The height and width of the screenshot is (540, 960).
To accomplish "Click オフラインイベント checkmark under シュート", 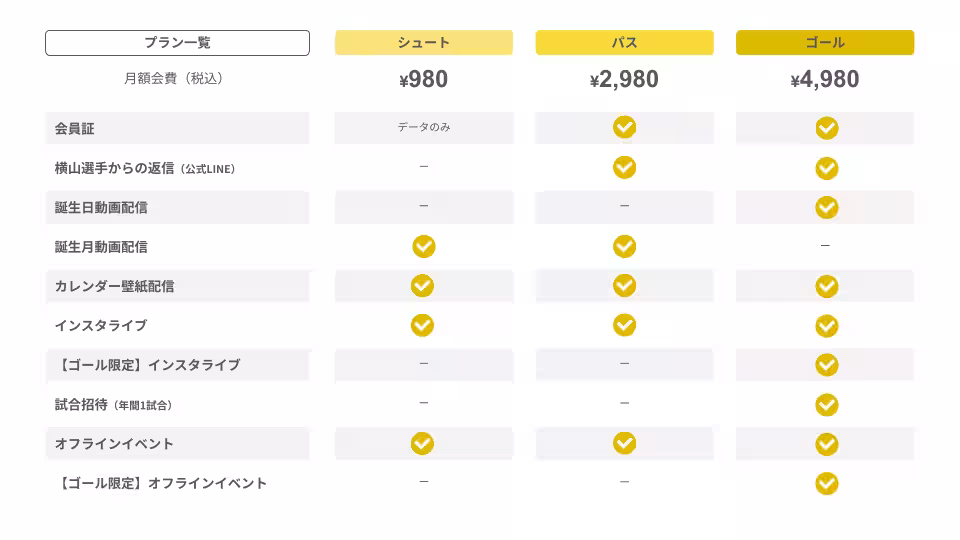I will pyautogui.click(x=423, y=443).
